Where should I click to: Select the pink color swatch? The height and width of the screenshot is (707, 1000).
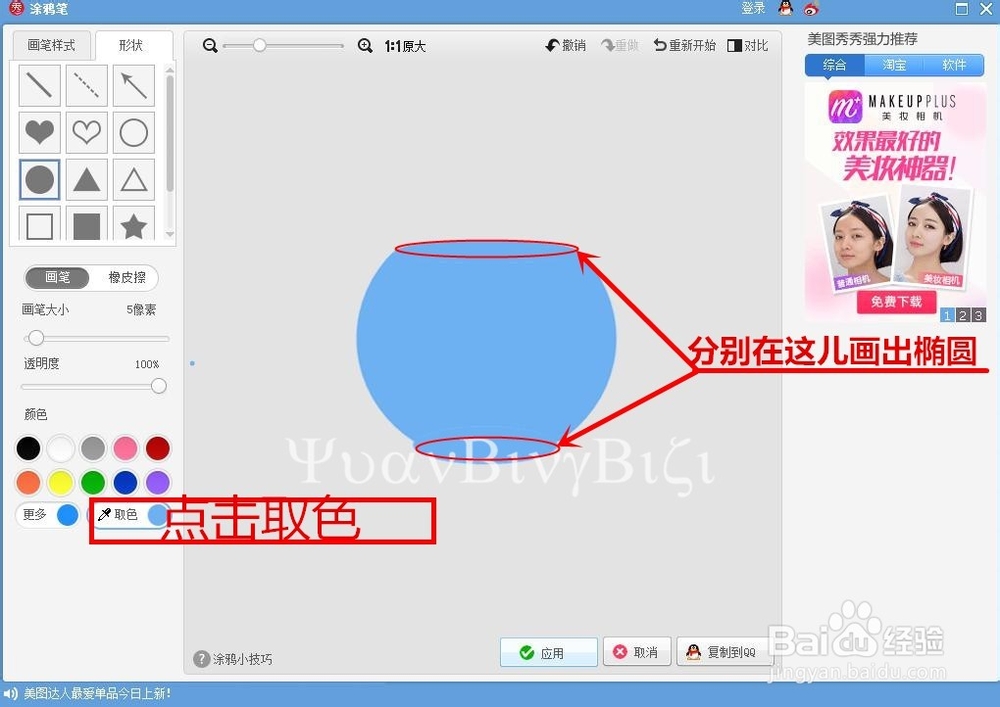coord(125,448)
